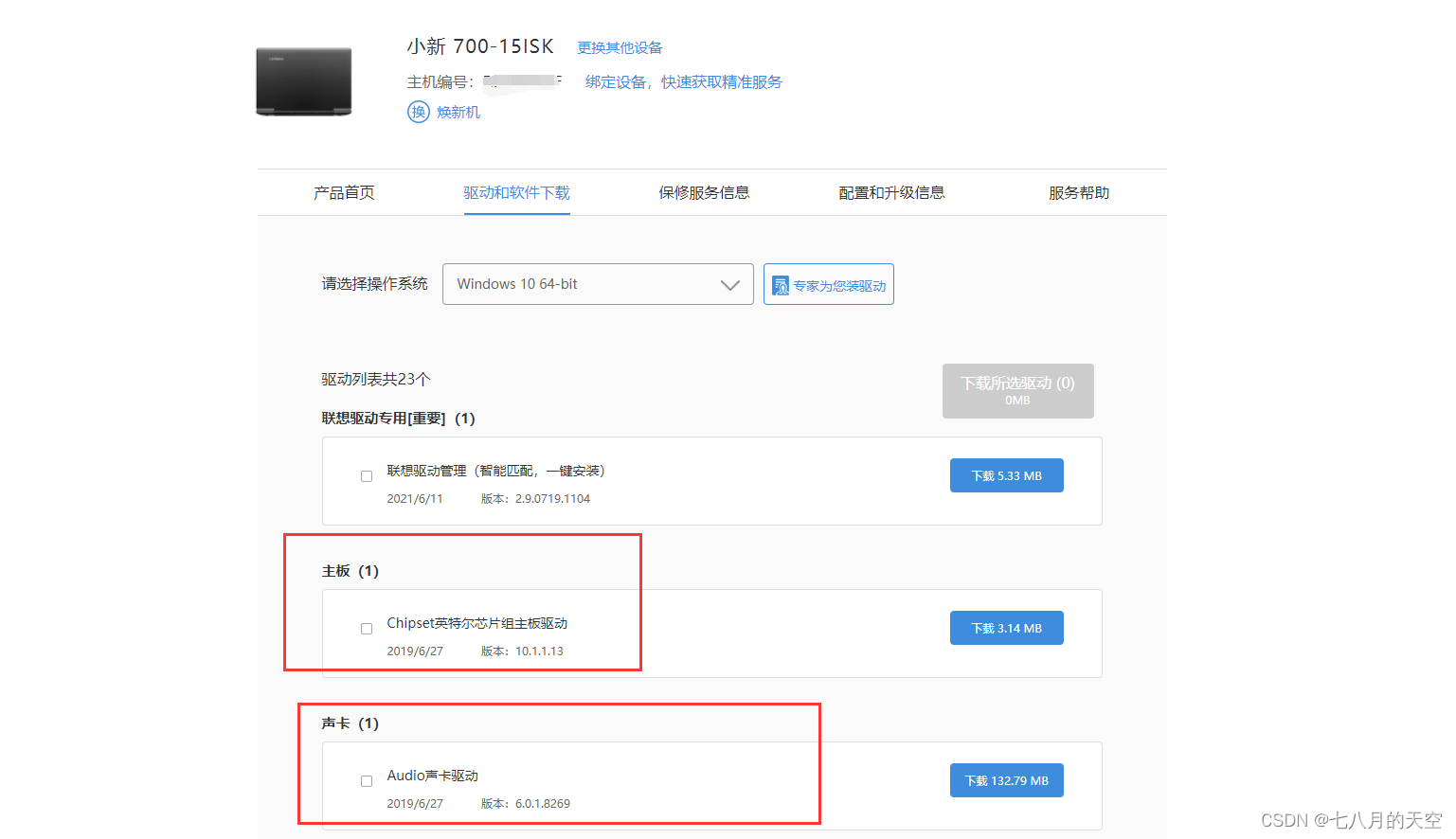Click the laptop product thumbnail image

pos(304,81)
